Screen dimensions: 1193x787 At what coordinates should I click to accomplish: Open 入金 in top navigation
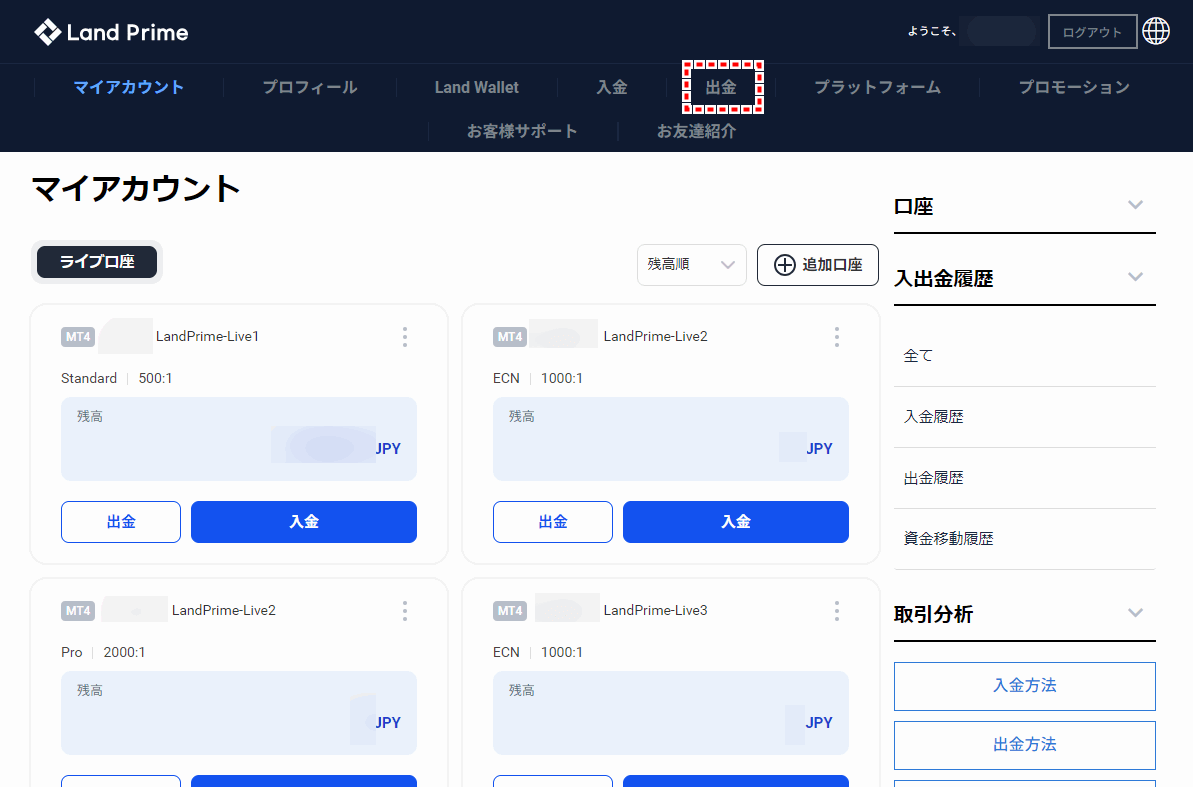[x=612, y=88]
